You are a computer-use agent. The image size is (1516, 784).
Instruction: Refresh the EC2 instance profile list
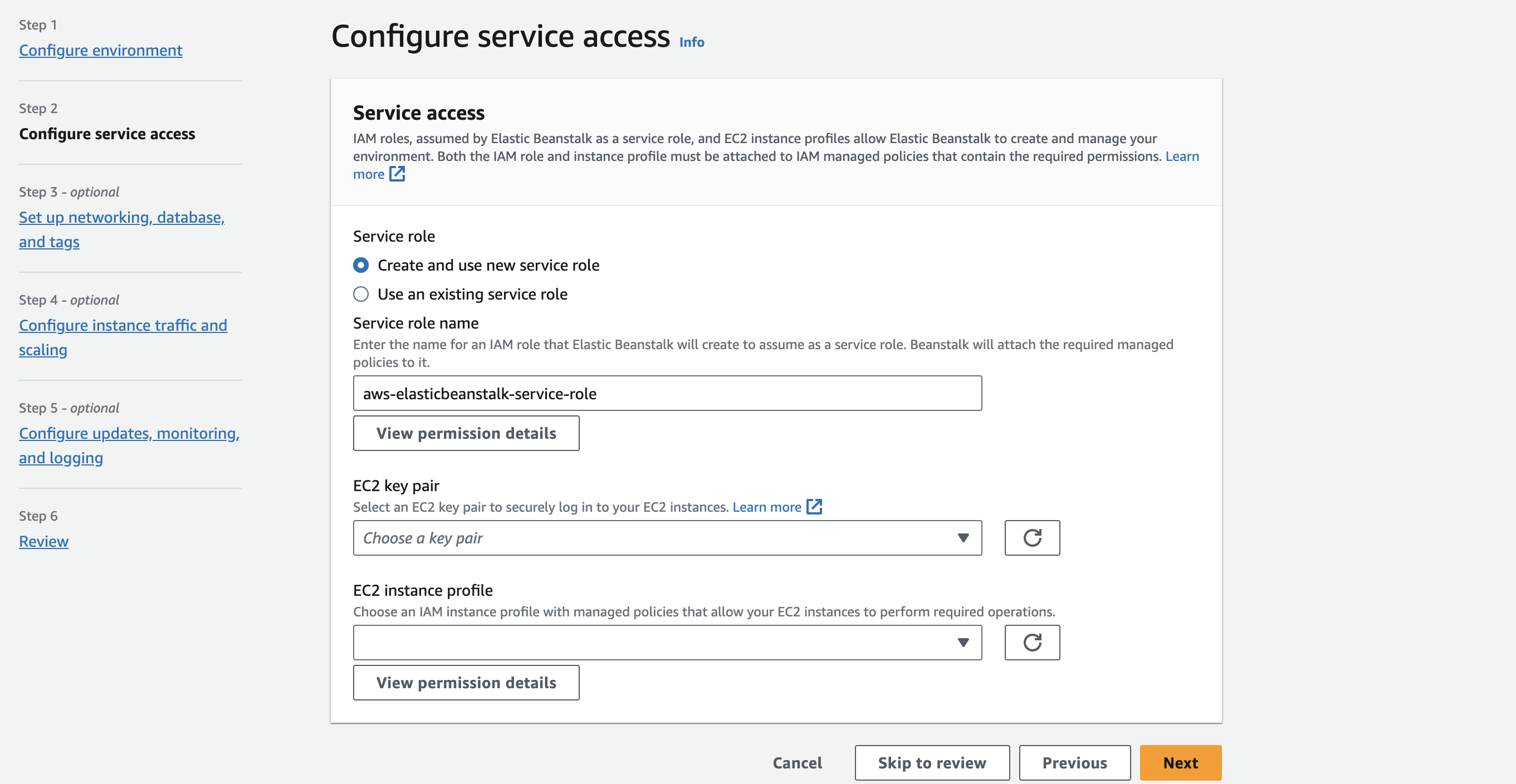coord(1031,642)
